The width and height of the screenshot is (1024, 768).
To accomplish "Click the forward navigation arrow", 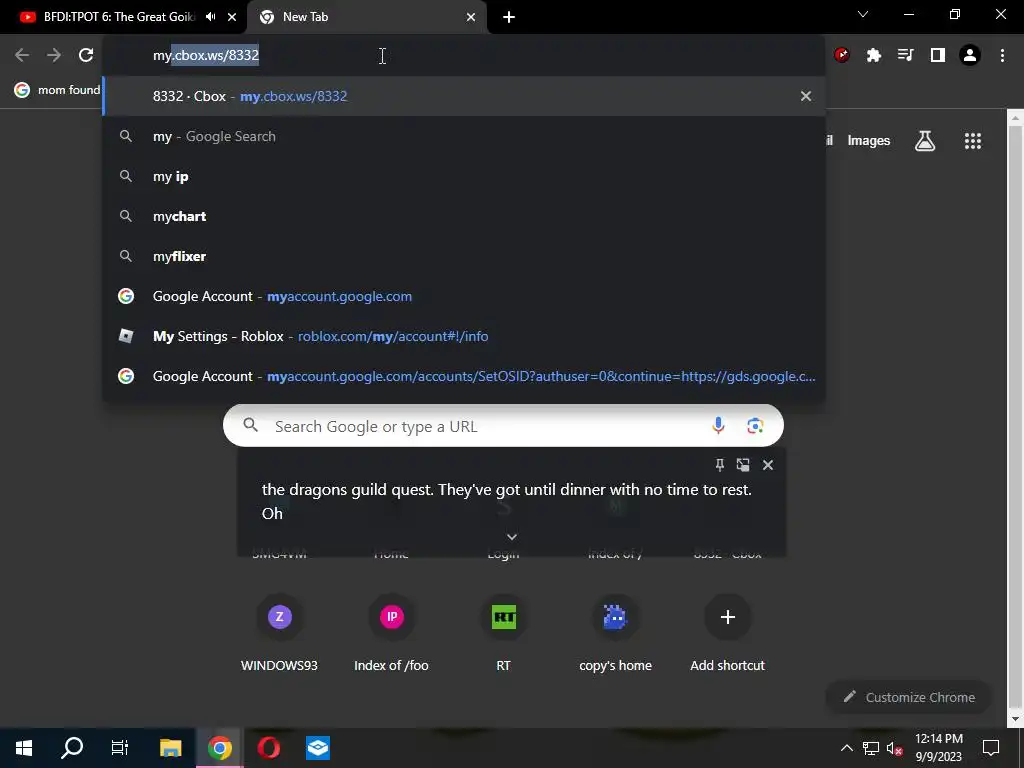I will click(x=54, y=56).
